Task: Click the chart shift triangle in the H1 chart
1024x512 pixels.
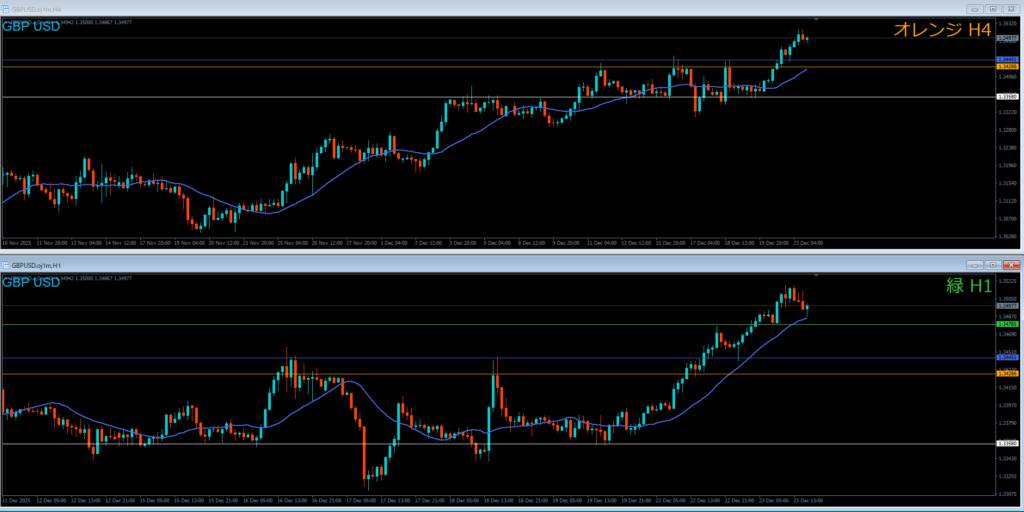Action: click(816, 276)
